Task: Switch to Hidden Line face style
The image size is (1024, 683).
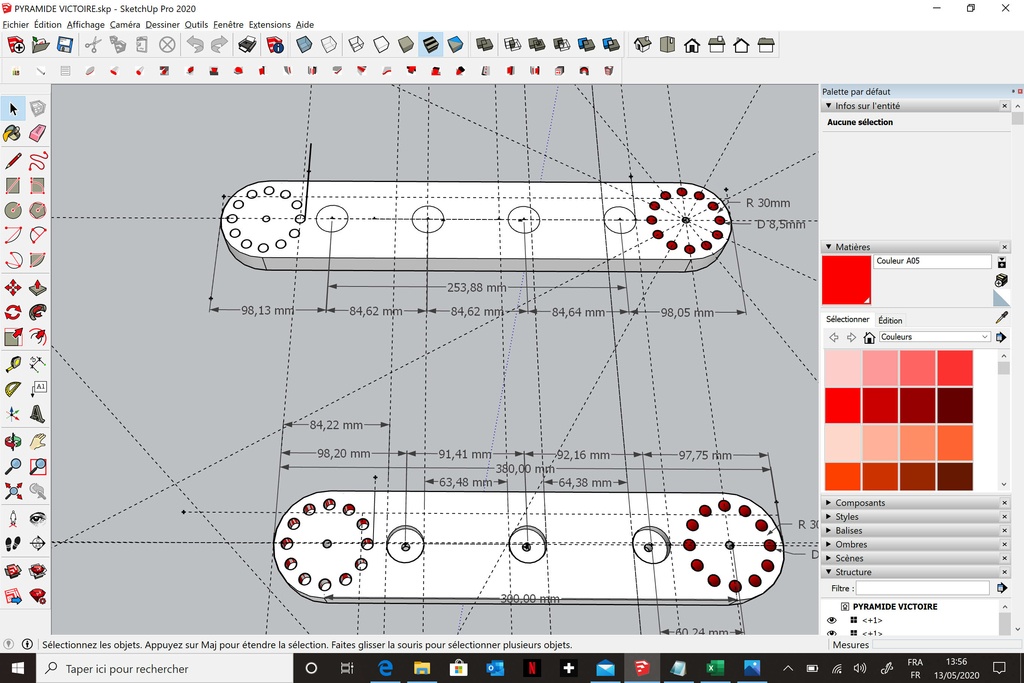Action: [x=381, y=45]
